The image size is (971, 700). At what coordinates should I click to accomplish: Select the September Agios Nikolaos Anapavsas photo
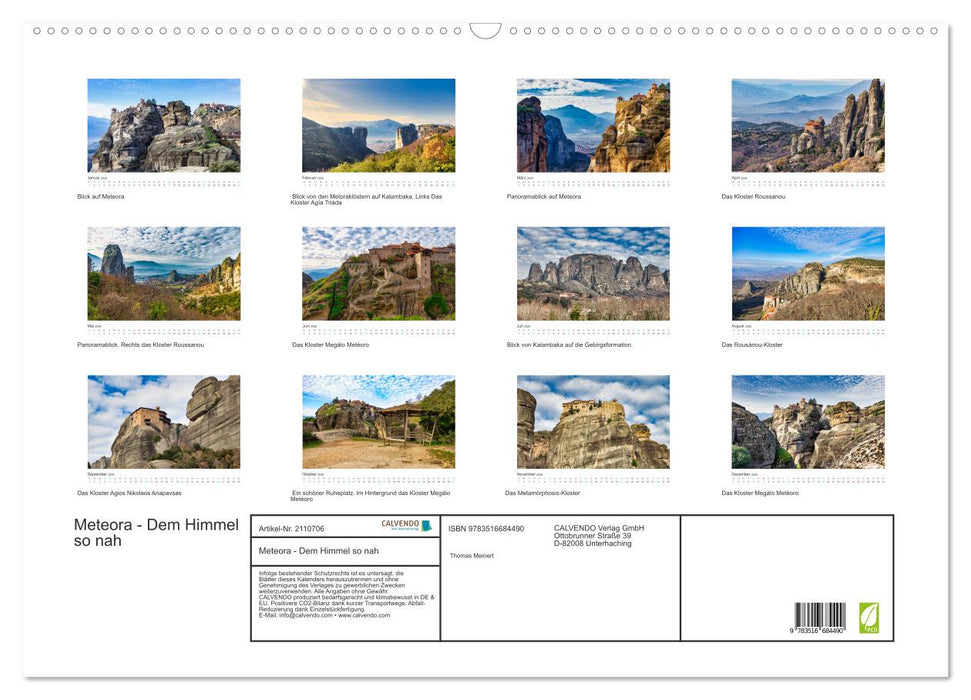tap(164, 422)
